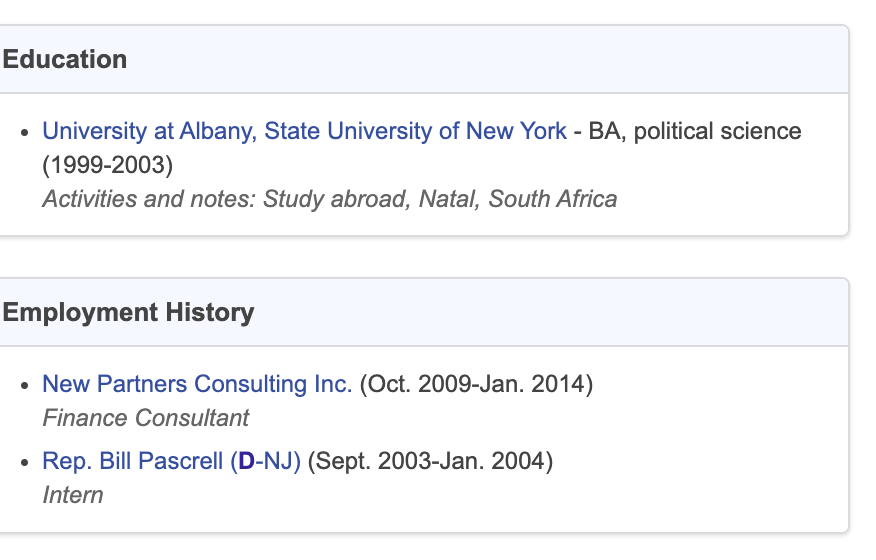This screenshot has width=876, height=560.
Task: Click the bullet before New Partners Consulting
Action: 24,386
